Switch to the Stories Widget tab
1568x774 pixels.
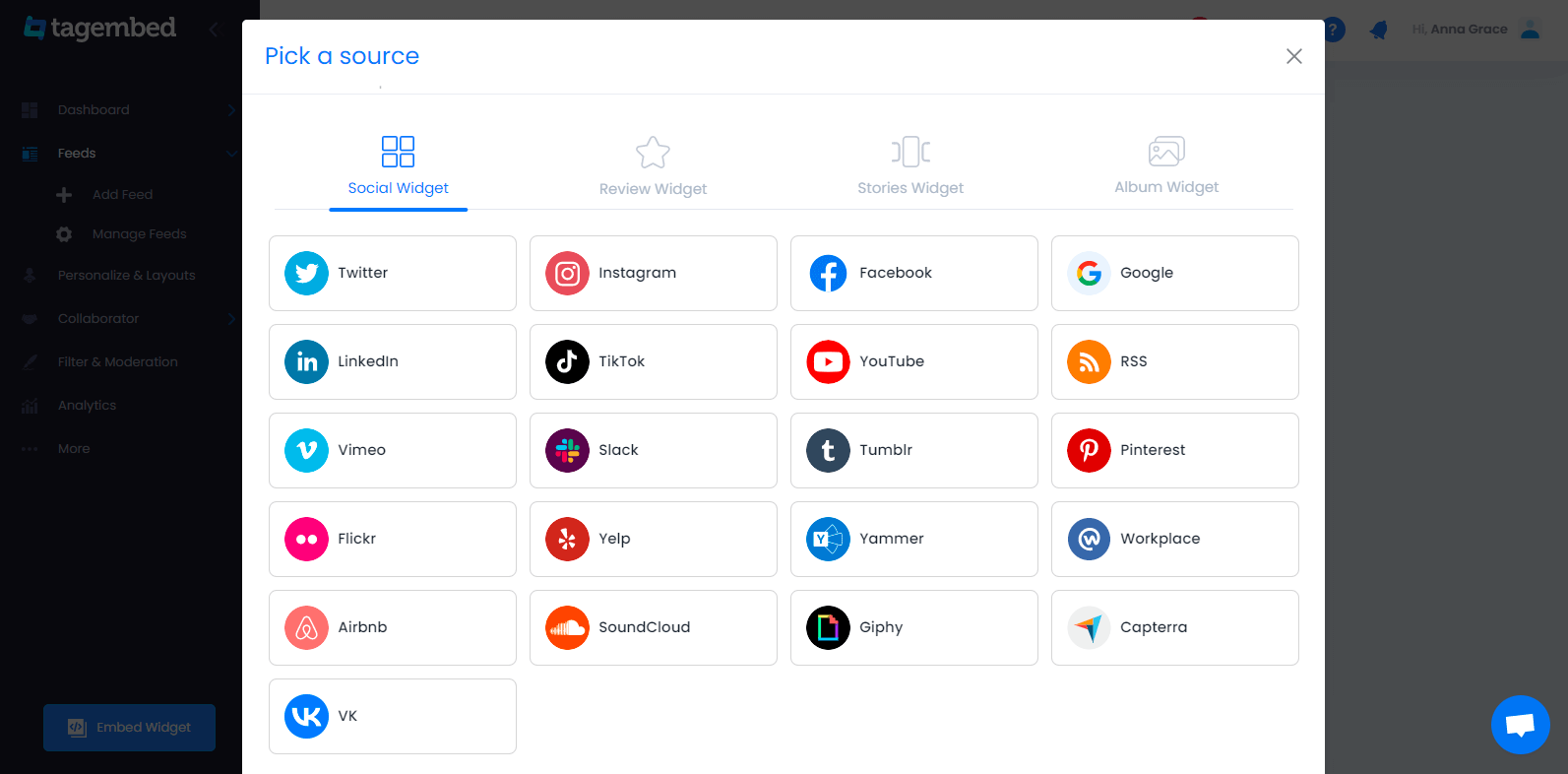(910, 166)
